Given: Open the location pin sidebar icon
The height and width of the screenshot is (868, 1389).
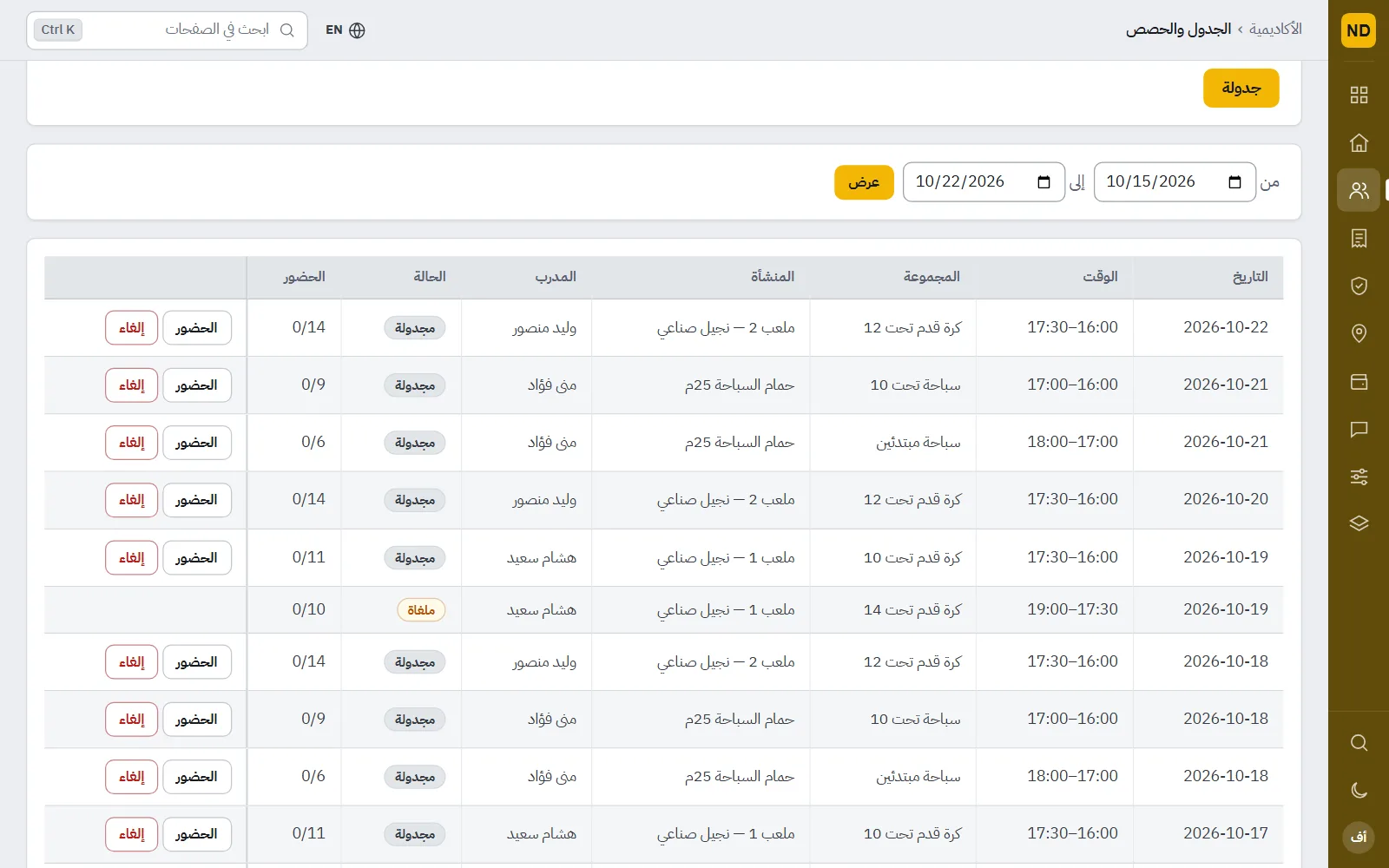Looking at the screenshot, I should click(x=1359, y=333).
